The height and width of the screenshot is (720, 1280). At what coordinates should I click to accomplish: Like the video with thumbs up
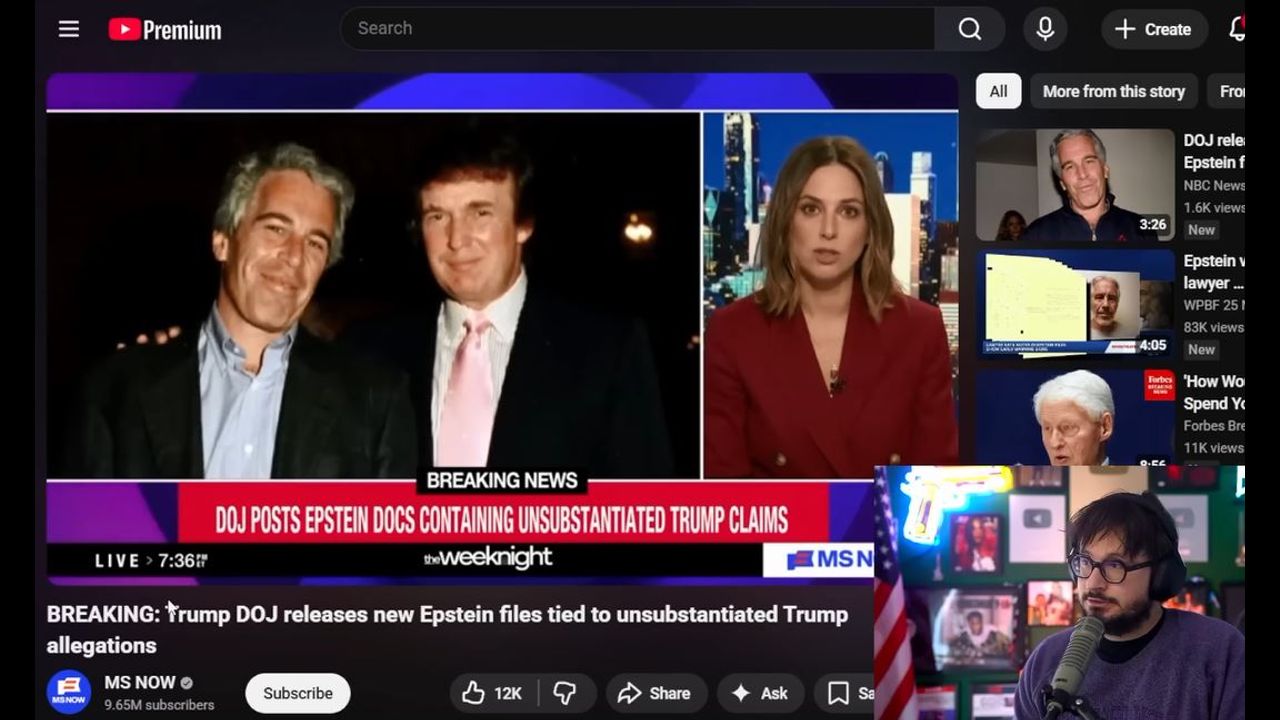(x=493, y=693)
